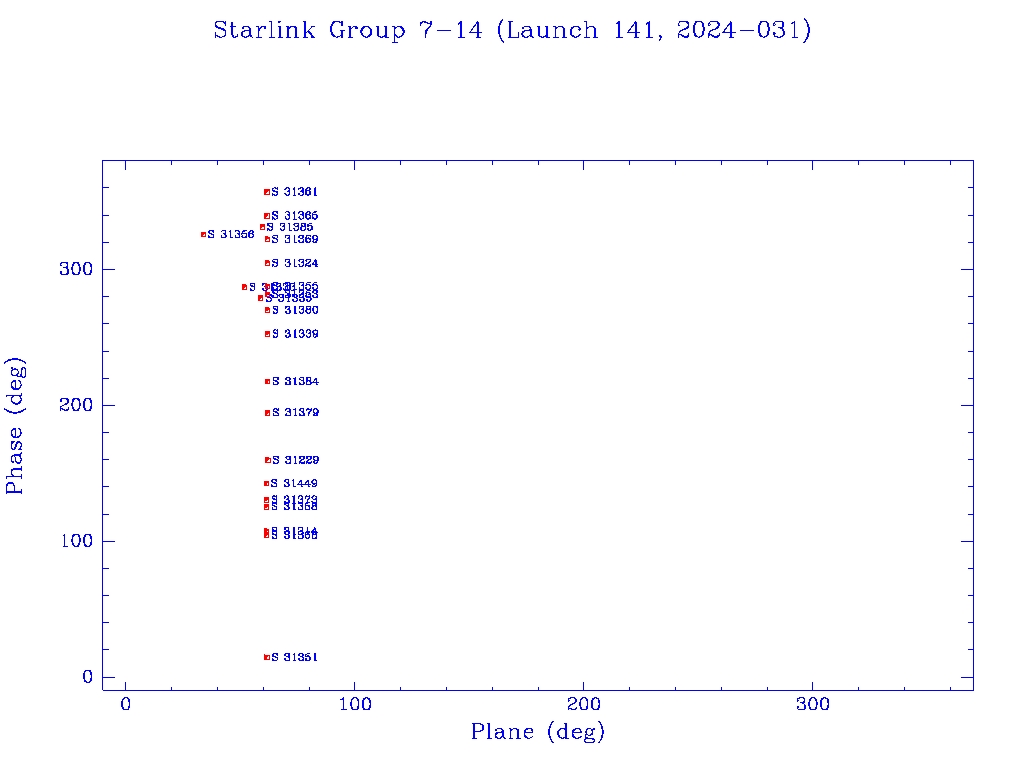
Task: Select the "S 31361" satellite label
Action: [x=295, y=192]
